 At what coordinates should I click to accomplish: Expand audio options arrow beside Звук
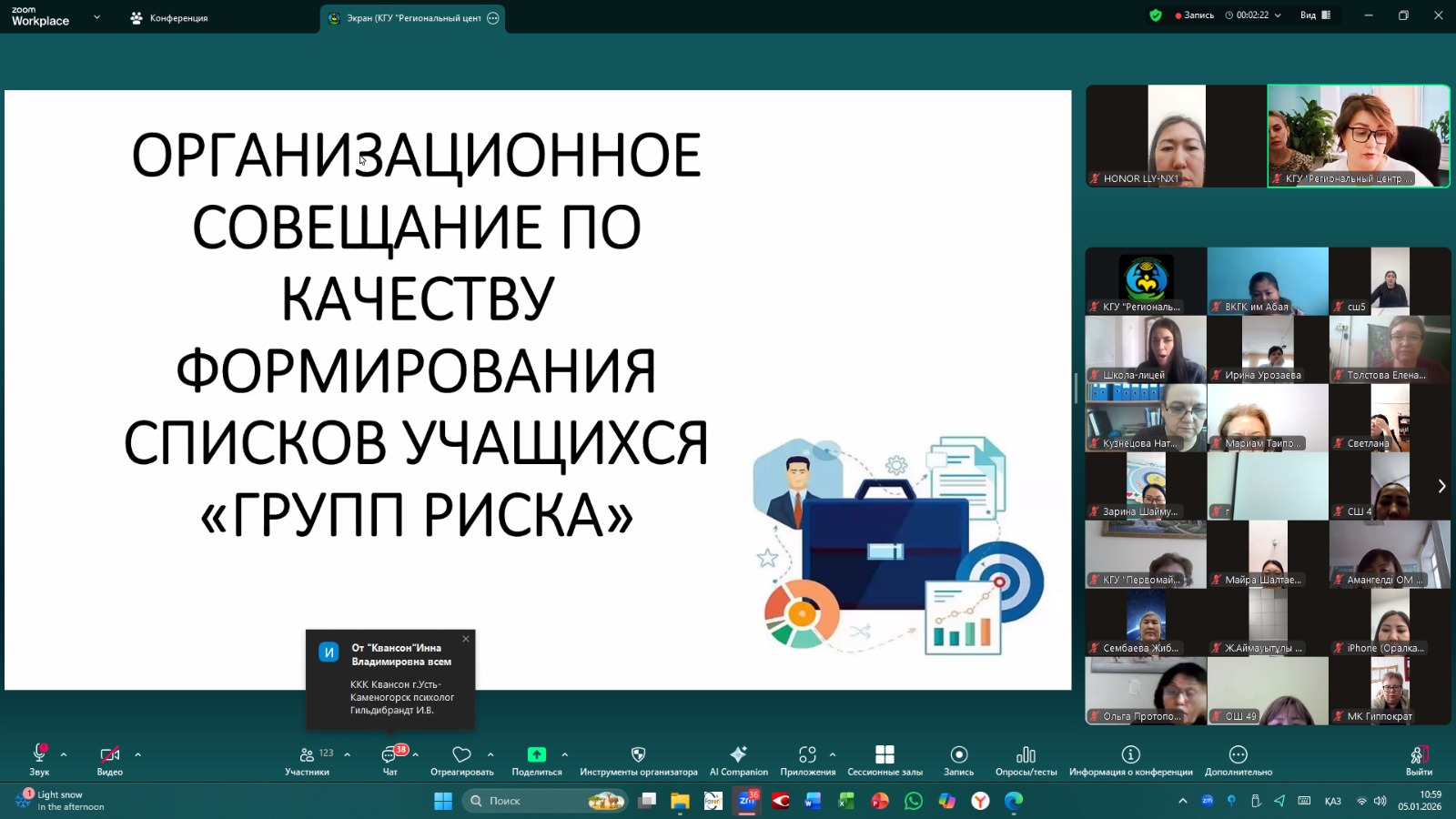click(x=64, y=754)
